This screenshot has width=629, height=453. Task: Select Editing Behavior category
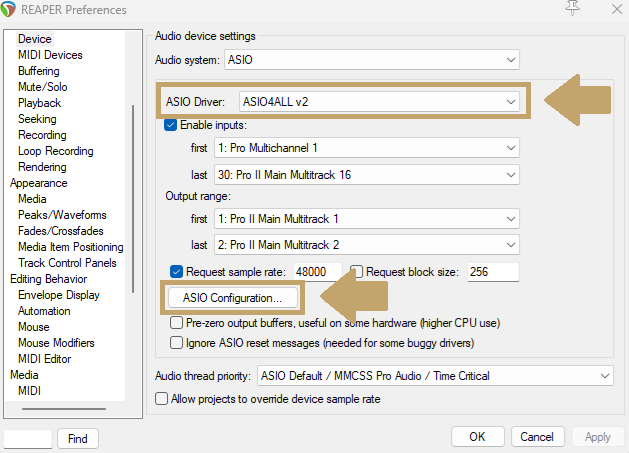point(49,279)
